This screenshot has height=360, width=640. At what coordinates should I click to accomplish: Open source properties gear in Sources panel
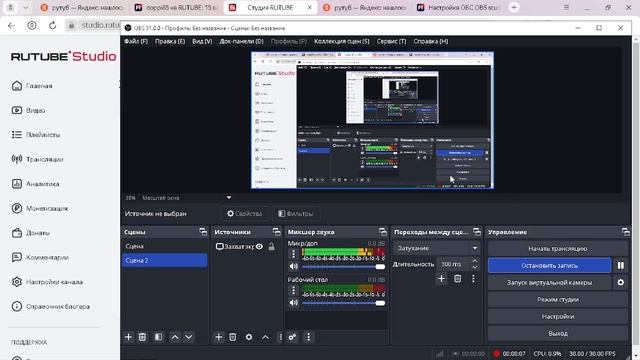tap(249, 337)
